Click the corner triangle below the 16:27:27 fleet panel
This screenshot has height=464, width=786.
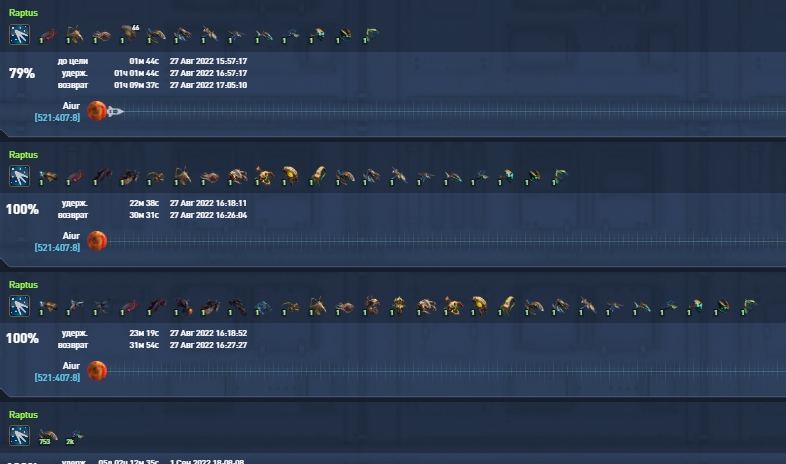pyautogui.click(x=4, y=393)
